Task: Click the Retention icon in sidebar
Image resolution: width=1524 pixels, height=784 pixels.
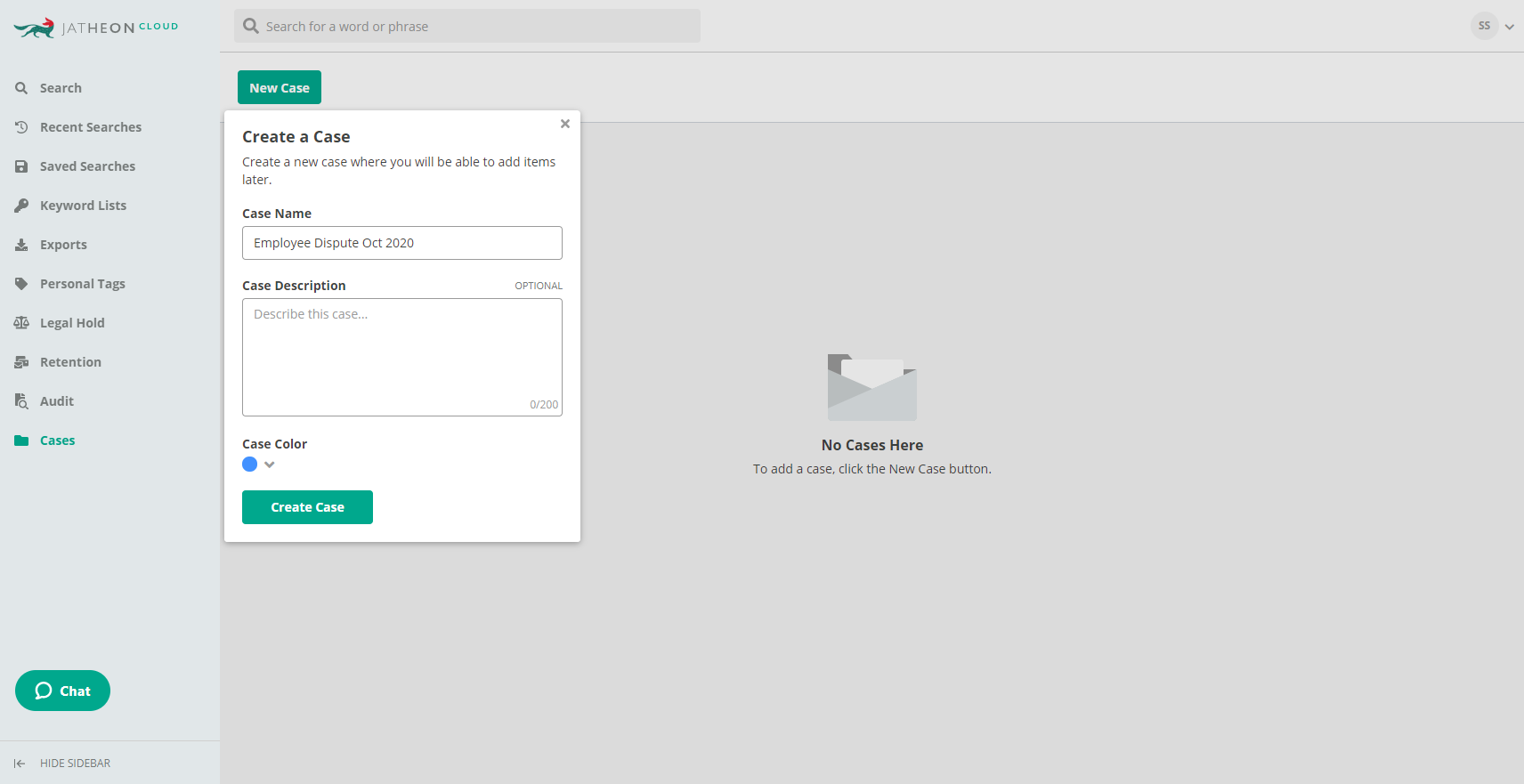Action: pos(21,362)
